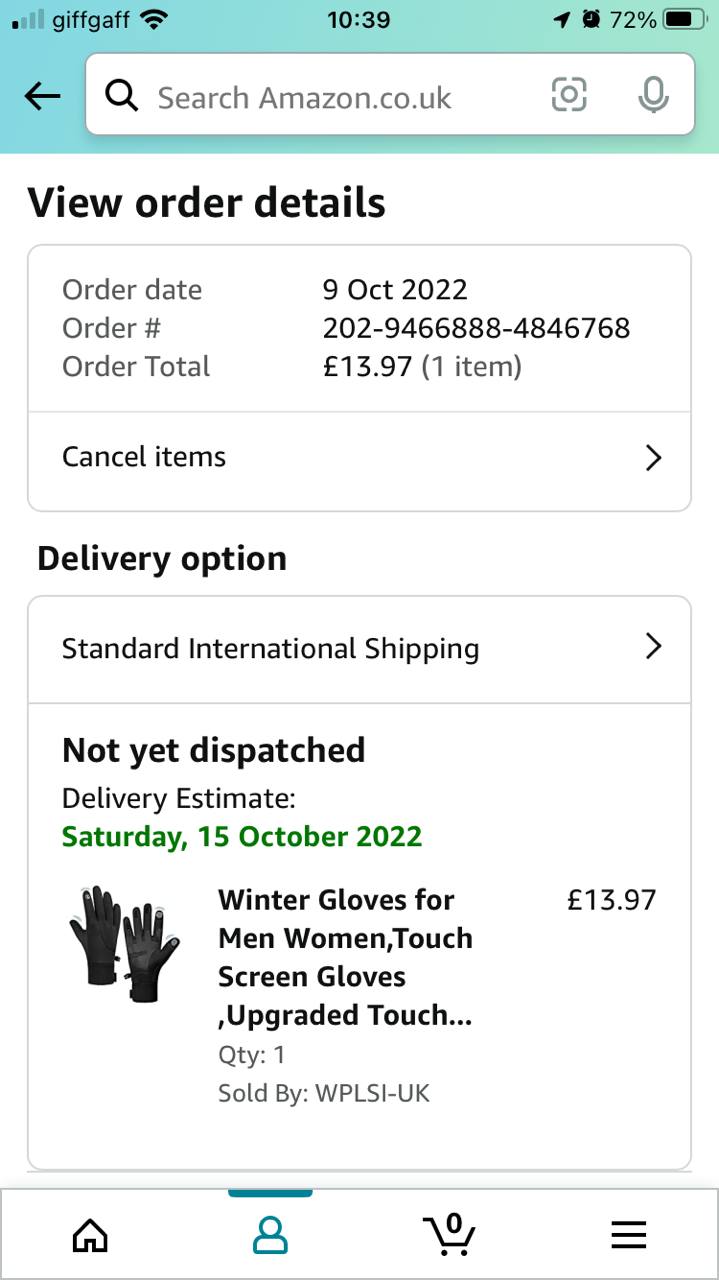The height and width of the screenshot is (1280, 719).
Task: Expand Standard International Shipping chevron
Action: 653,647
